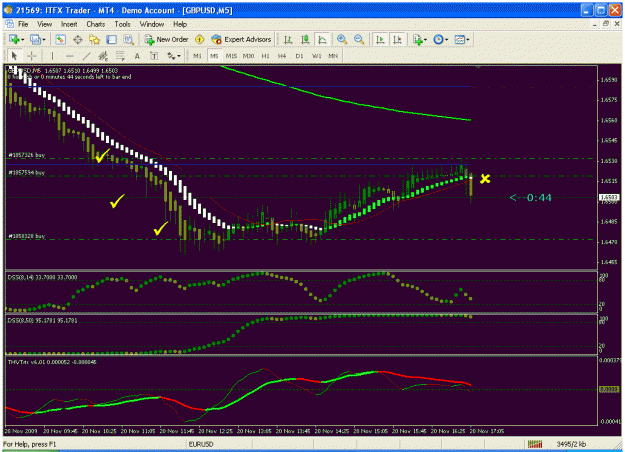Open the Strategy Tester magnifier icon
The image size is (625, 452).
(x=128, y=39)
